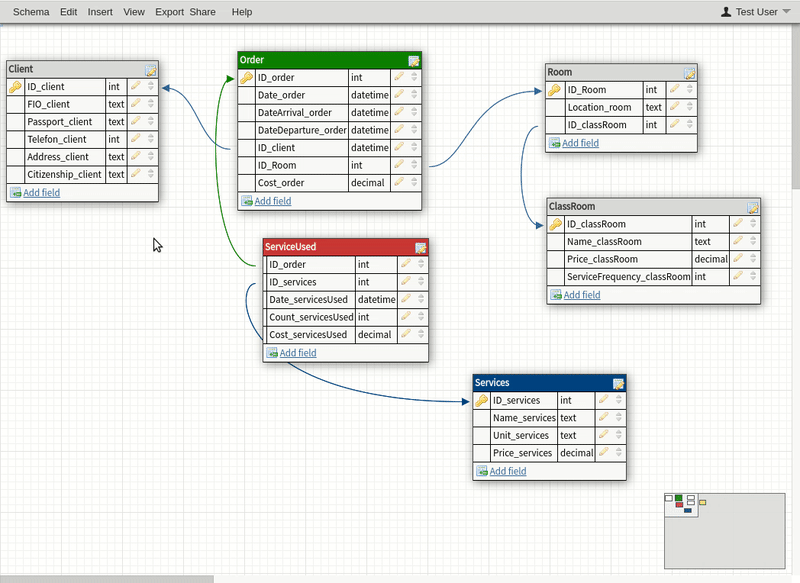800x583 pixels.
Task: Click the minimap overview in the bottom-right corner
Action: 727,530
